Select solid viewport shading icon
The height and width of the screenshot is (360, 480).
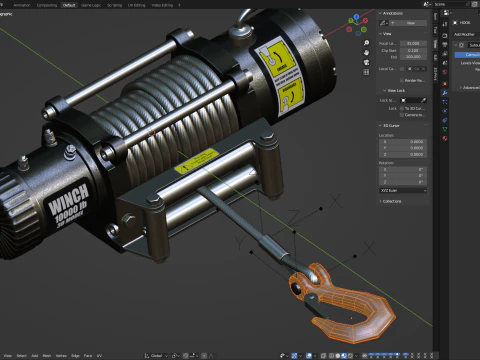[337, 356]
